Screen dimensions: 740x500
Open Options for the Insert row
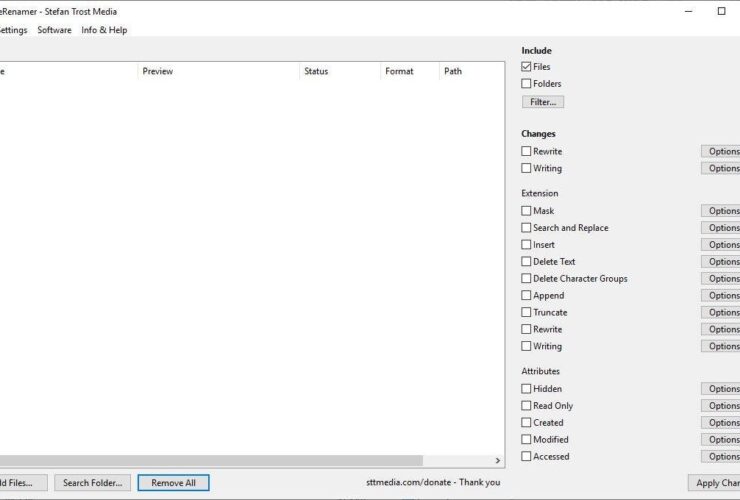tap(721, 245)
